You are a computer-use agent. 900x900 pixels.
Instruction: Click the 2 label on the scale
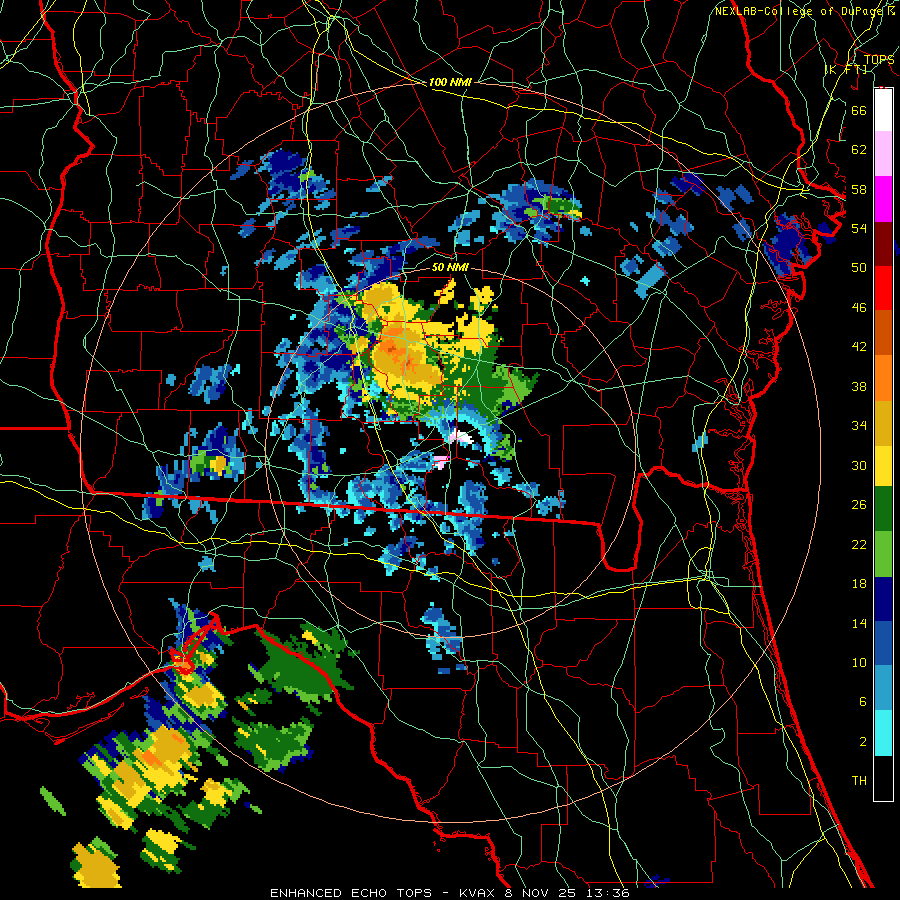click(x=862, y=741)
